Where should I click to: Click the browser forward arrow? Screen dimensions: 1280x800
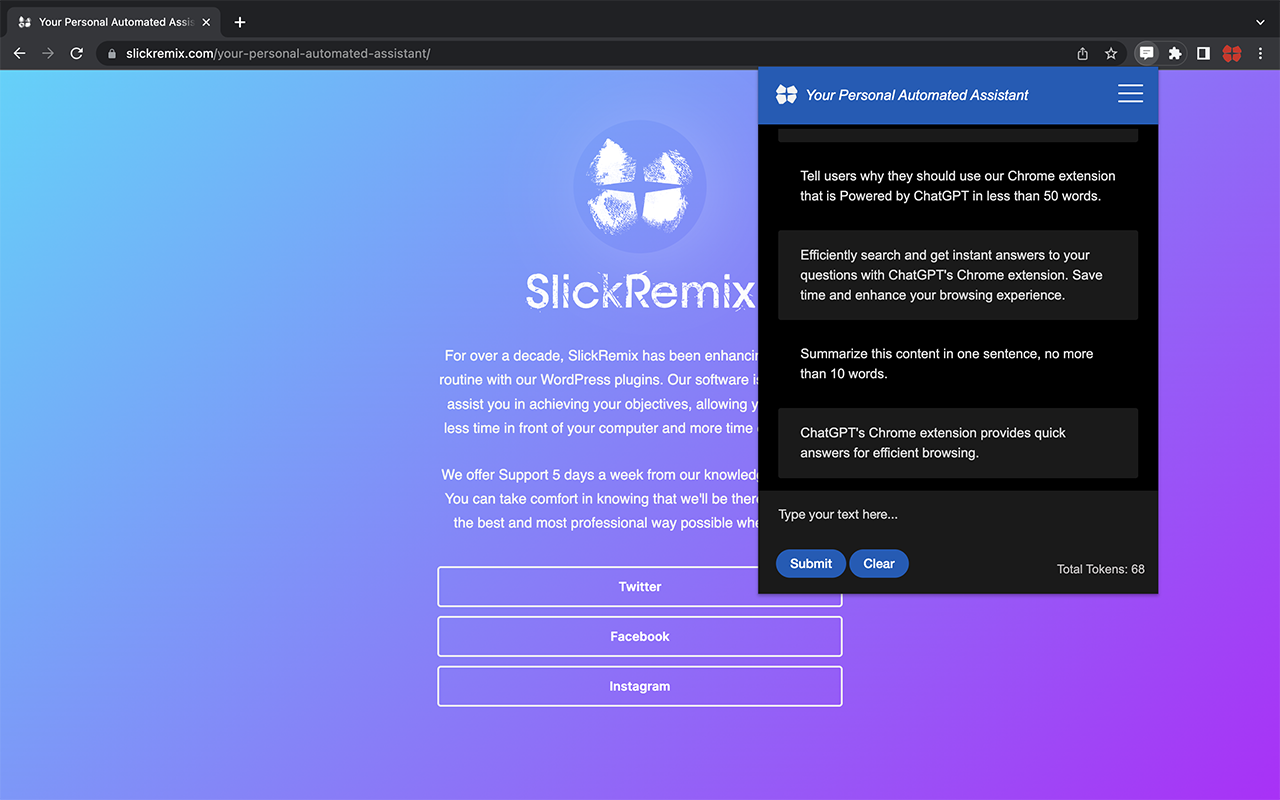click(x=47, y=53)
